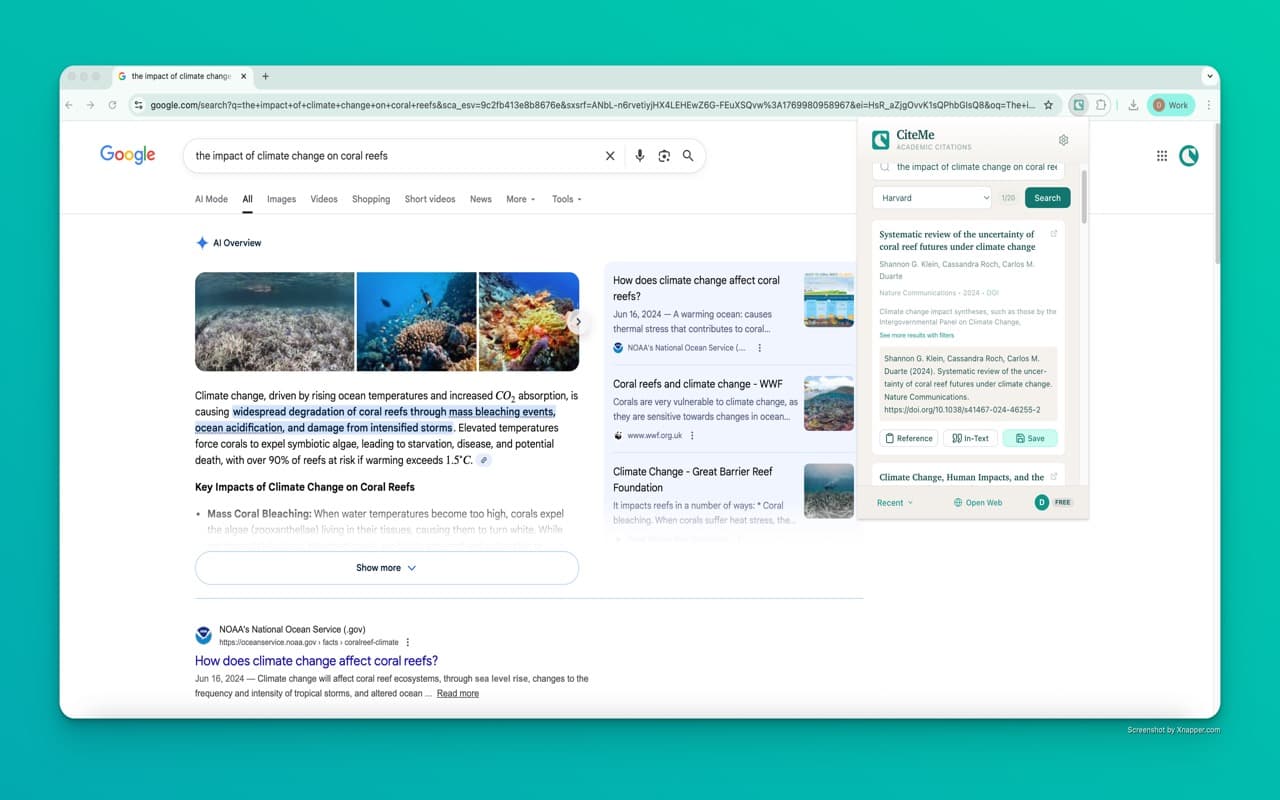Expand AI Overview with Show more
The height and width of the screenshot is (800, 1280).
tap(387, 568)
